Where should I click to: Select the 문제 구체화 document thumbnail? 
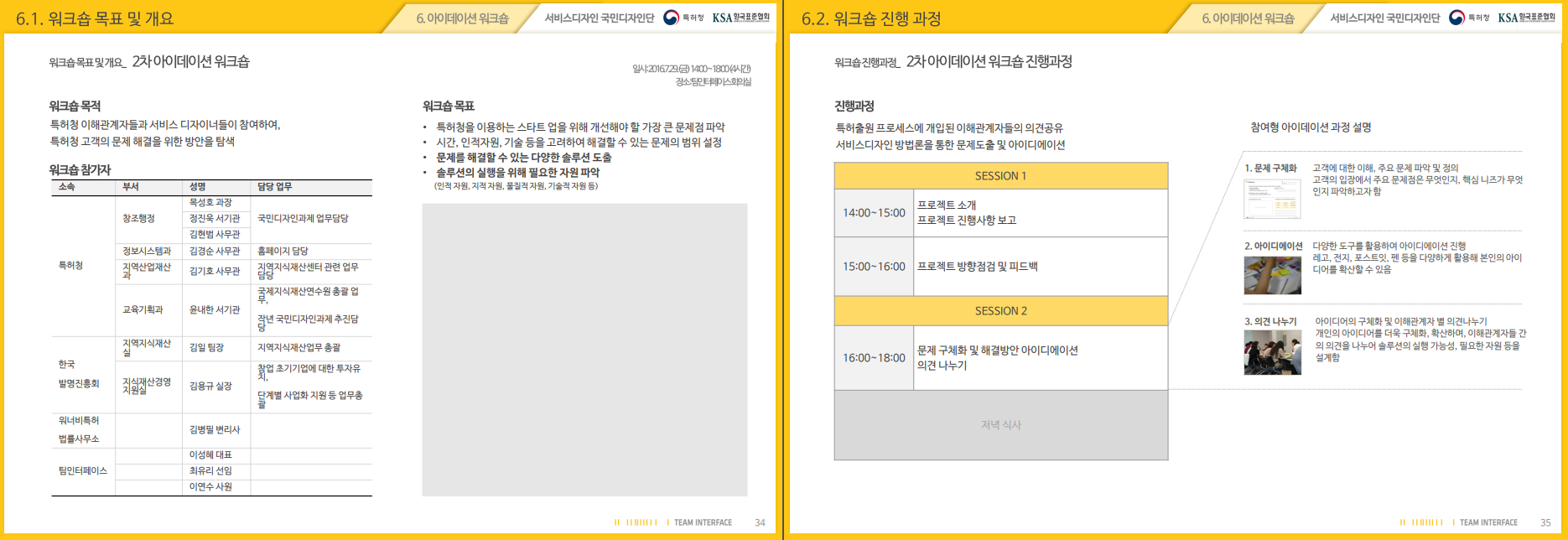1272,199
